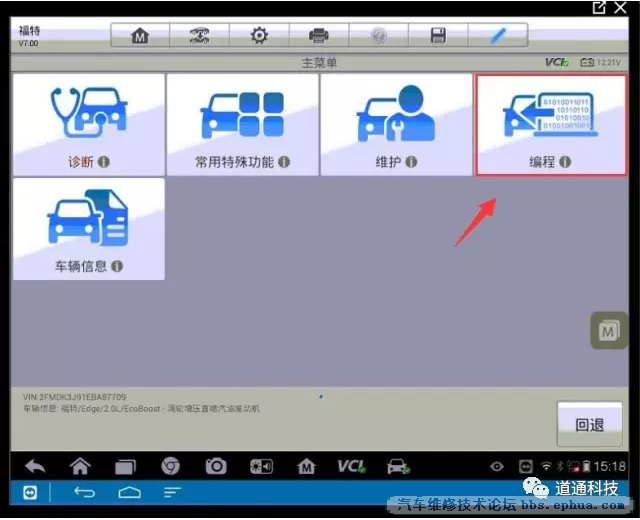The width and height of the screenshot is (640, 520).
Task: Click the save floppy-disk toolbar icon
Action: (x=438, y=36)
